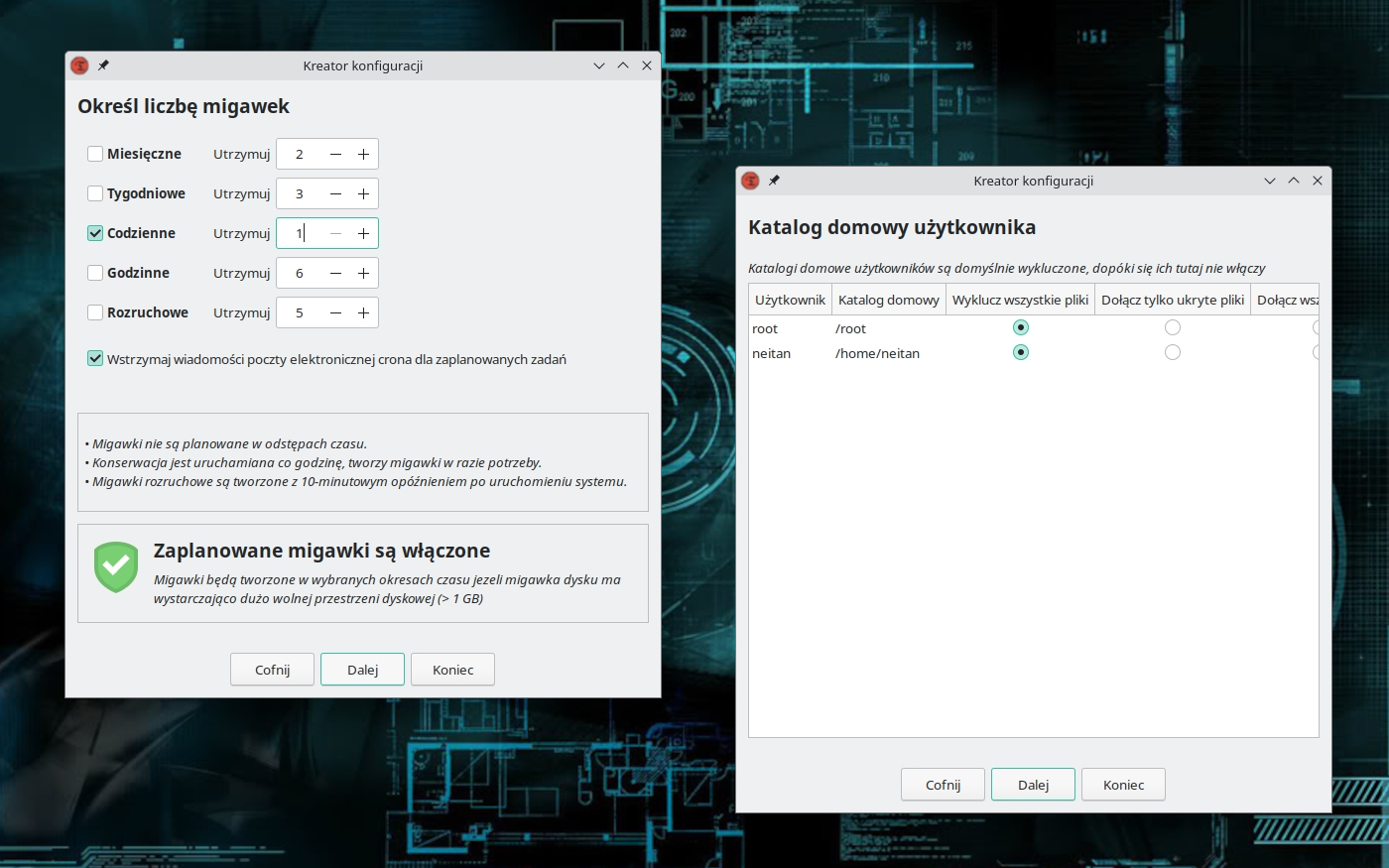
Task: Click the pin icon in right window titlebar
Action: pyautogui.click(x=774, y=181)
